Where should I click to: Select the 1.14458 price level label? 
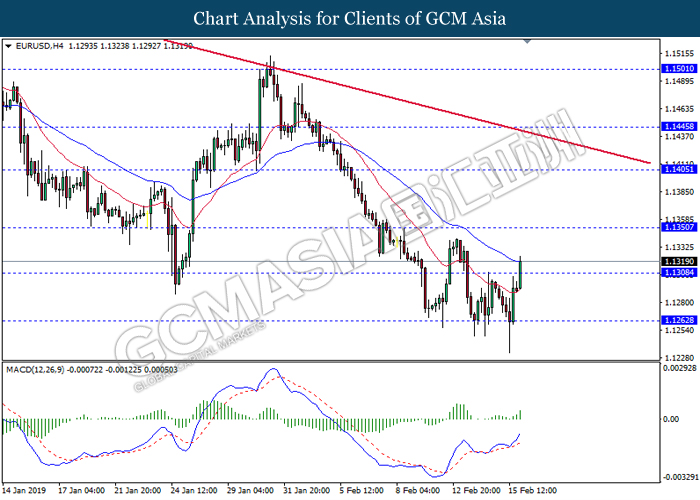click(679, 126)
